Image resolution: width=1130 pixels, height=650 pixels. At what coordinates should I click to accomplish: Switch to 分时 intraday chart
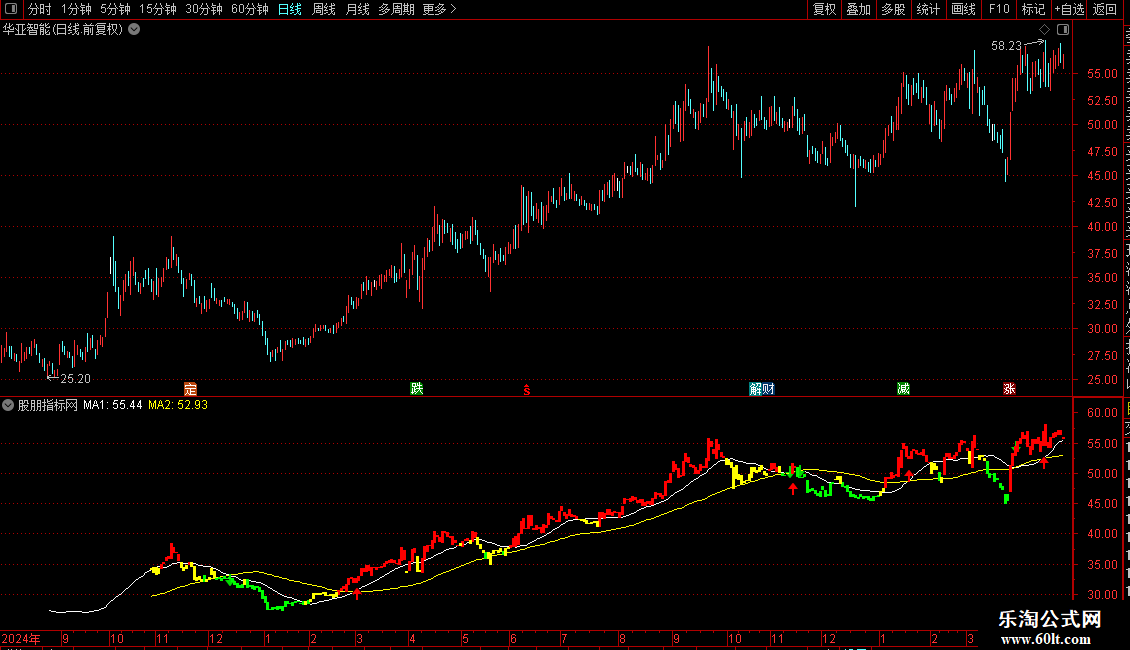pyautogui.click(x=40, y=9)
